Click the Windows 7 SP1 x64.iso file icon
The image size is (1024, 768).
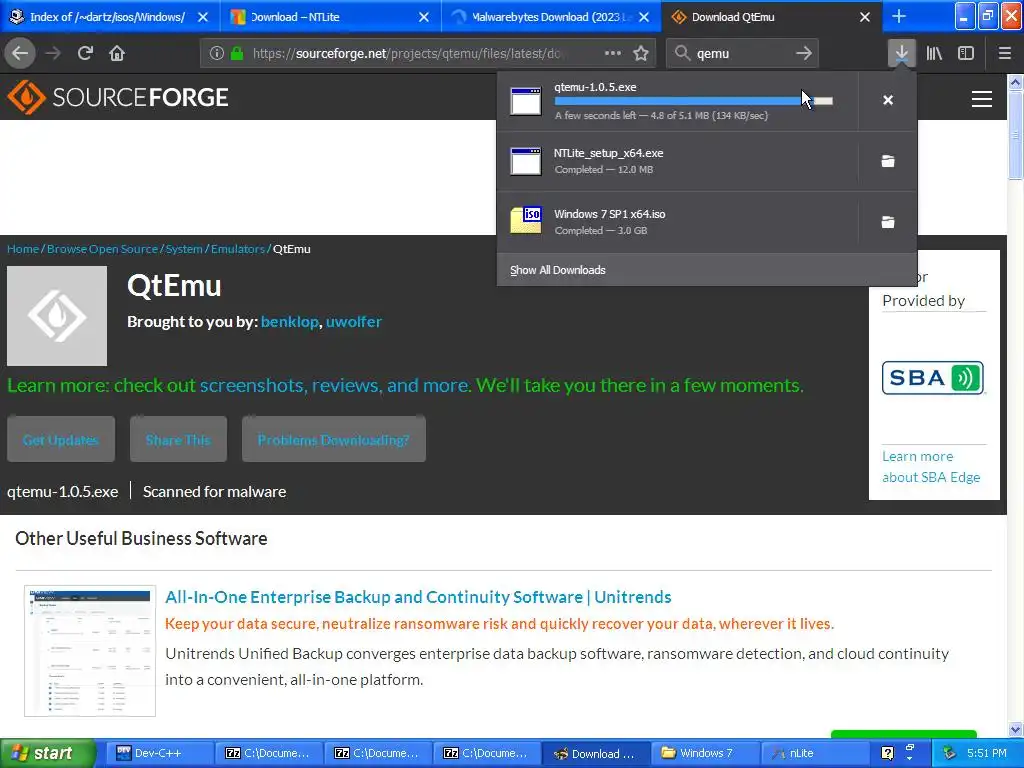pyautogui.click(x=526, y=220)
